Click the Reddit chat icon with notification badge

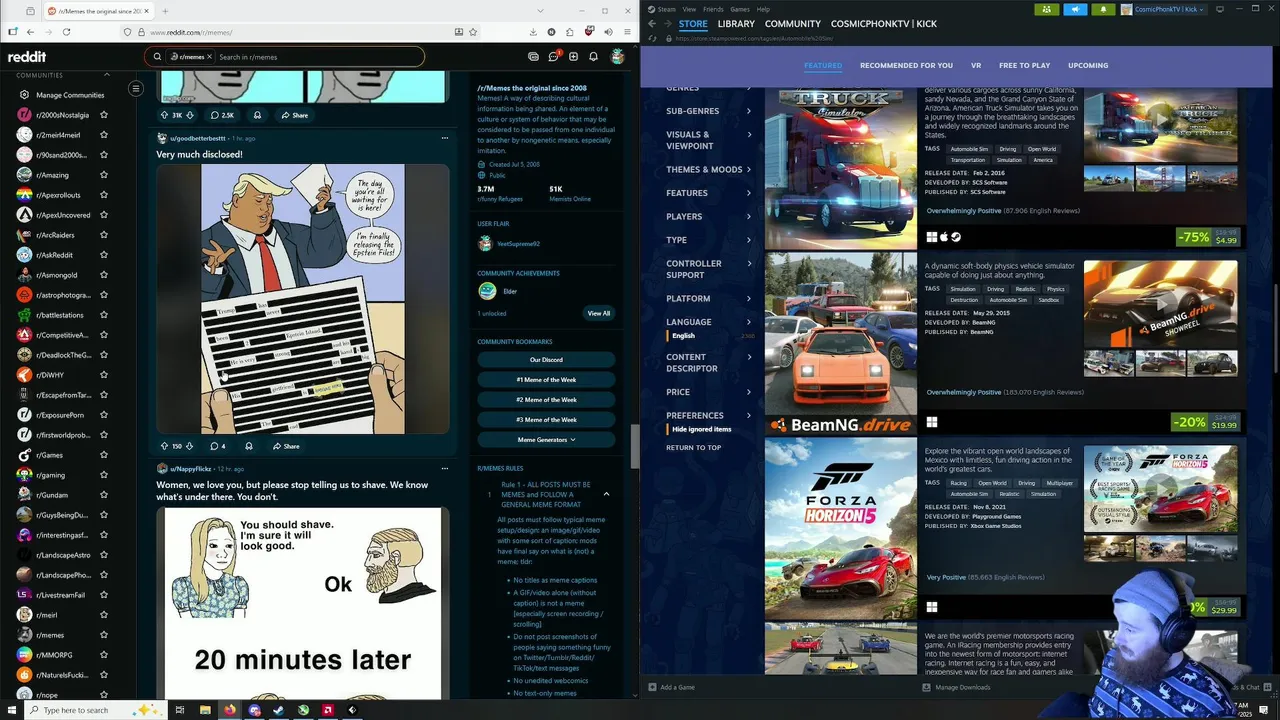pyautogui.click(x=553, y=57)
